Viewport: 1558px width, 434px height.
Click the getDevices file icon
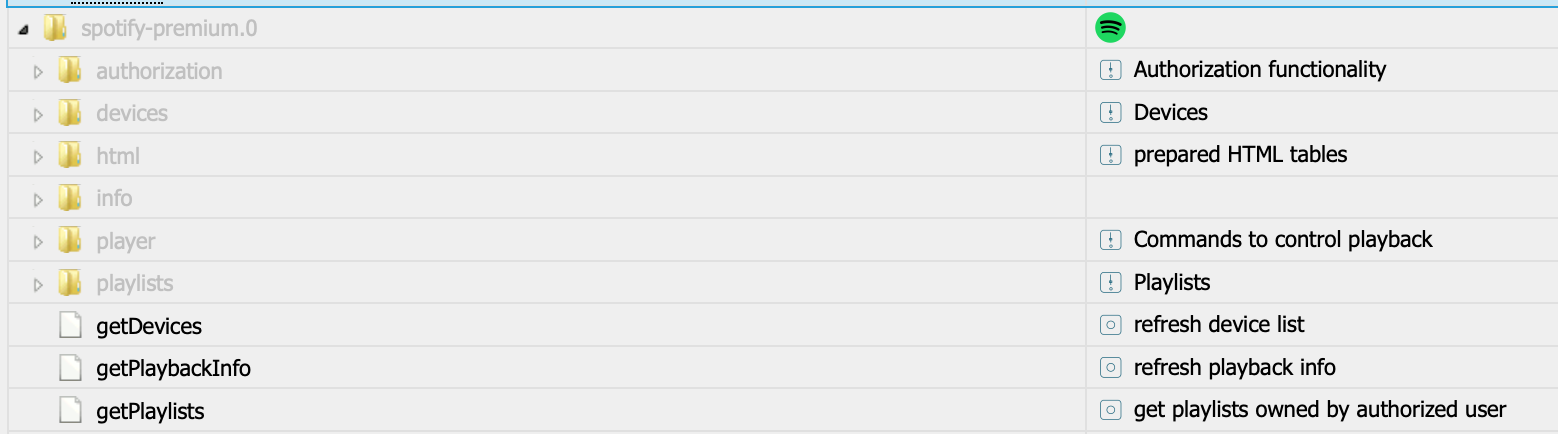coord(69,326)
